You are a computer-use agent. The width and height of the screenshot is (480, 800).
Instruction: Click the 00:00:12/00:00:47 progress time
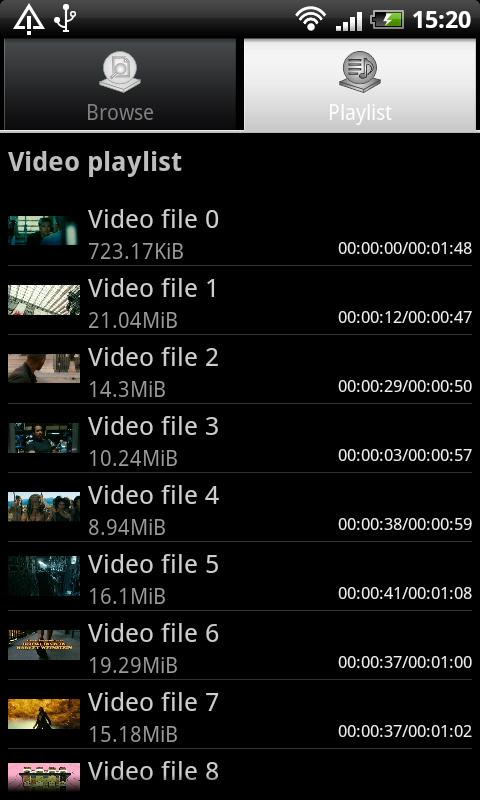pyautogui.click(x=405, y=317)
